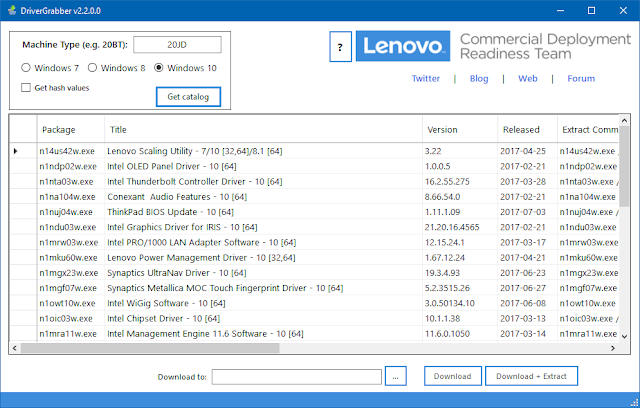Select the Windows 8 radio button
The image size is (640, 408).
tap(92, 68)
